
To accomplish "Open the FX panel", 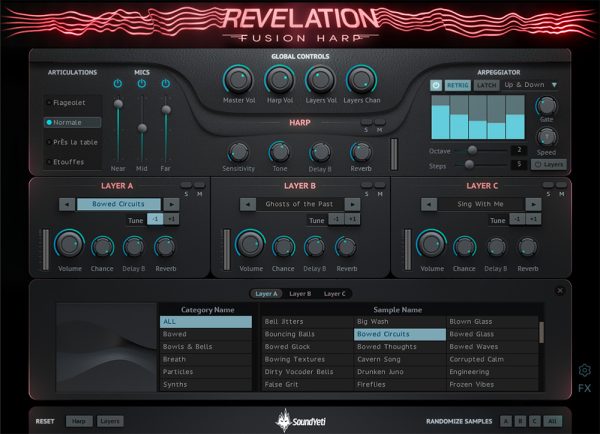I will [585, 388].
